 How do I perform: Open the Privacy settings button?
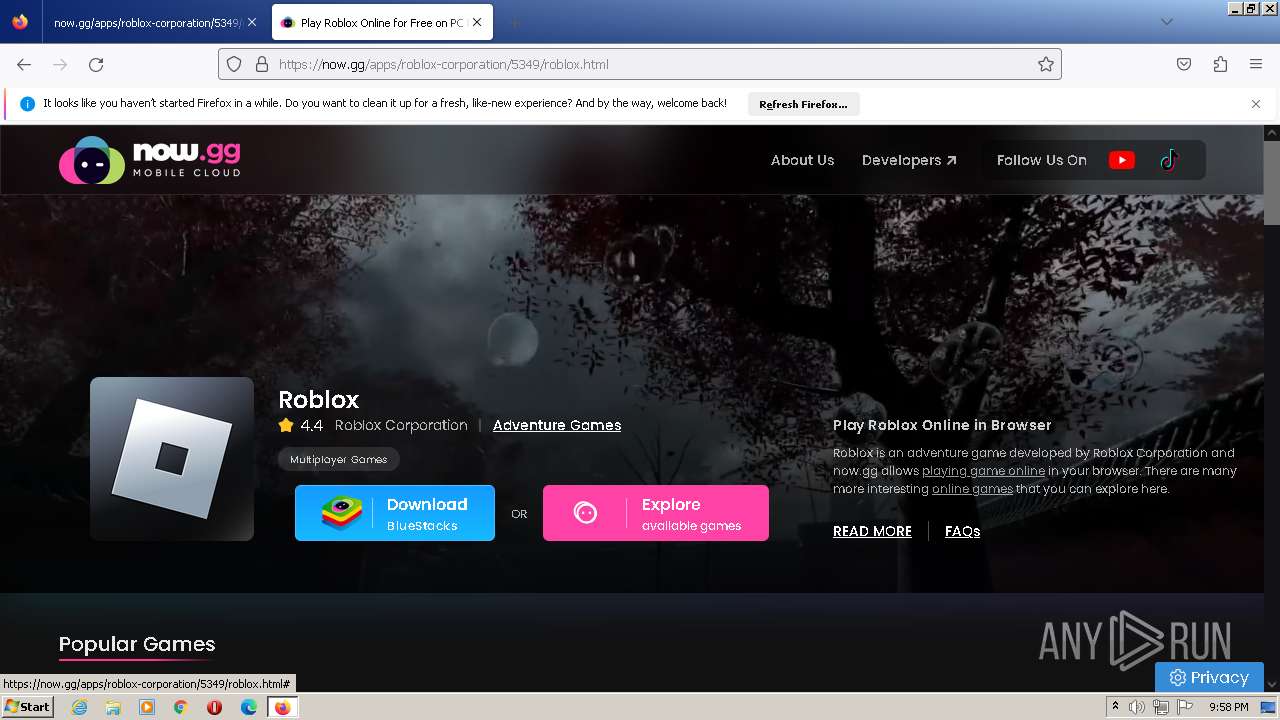[1209, 677]
